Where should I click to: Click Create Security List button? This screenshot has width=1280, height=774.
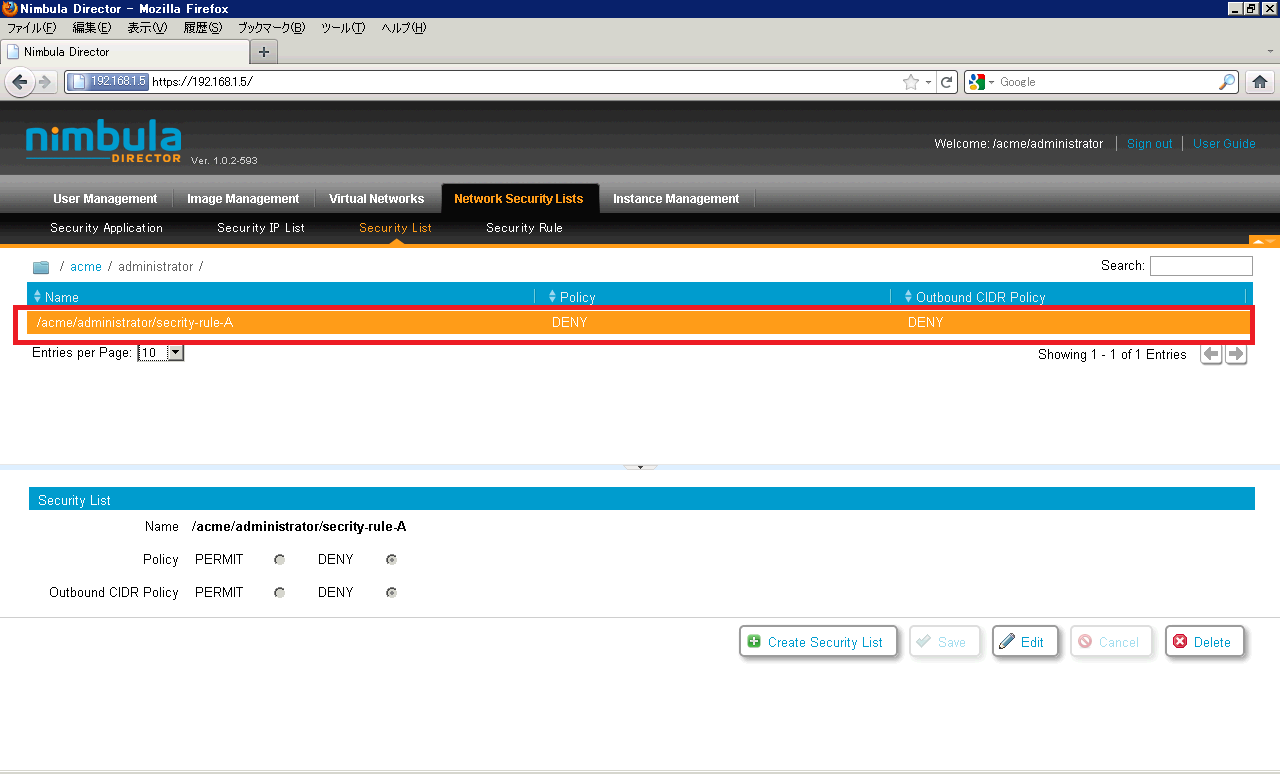(818, 642)
